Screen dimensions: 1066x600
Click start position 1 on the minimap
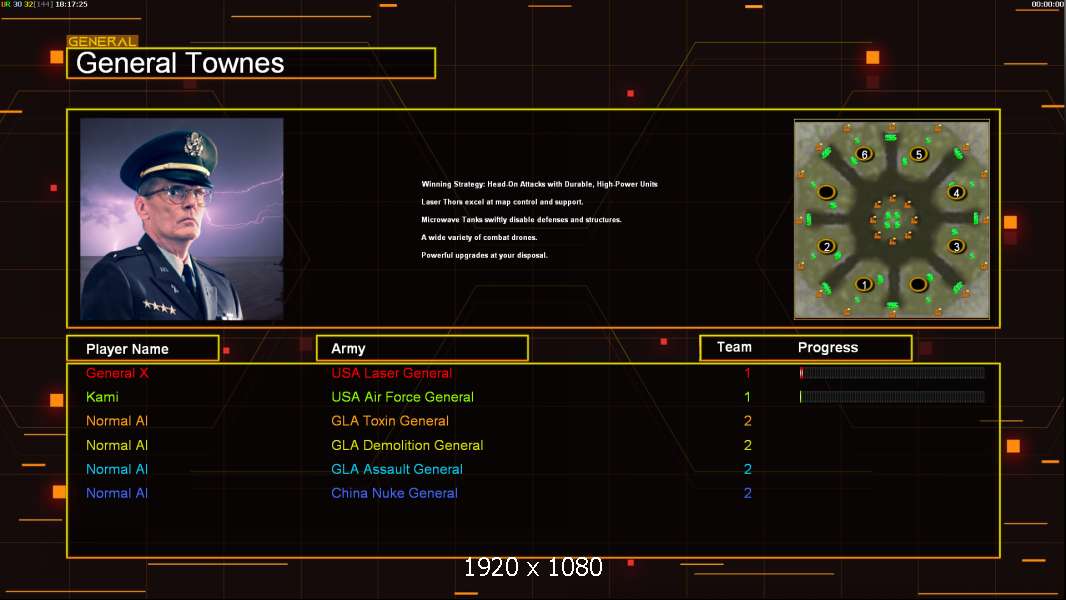(x=863, y=284)
